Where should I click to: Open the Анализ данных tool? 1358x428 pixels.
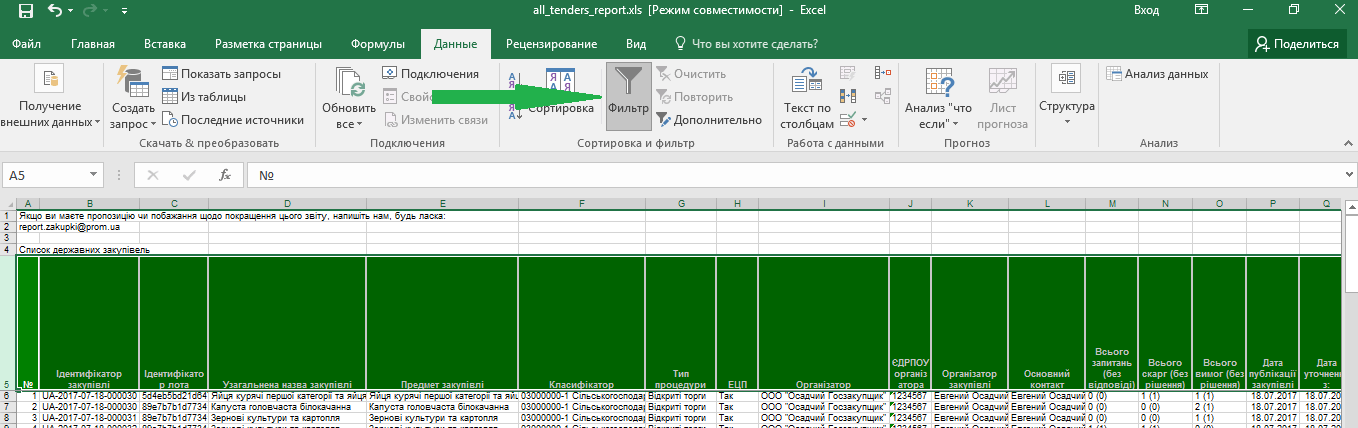(x=1157, y=74)
